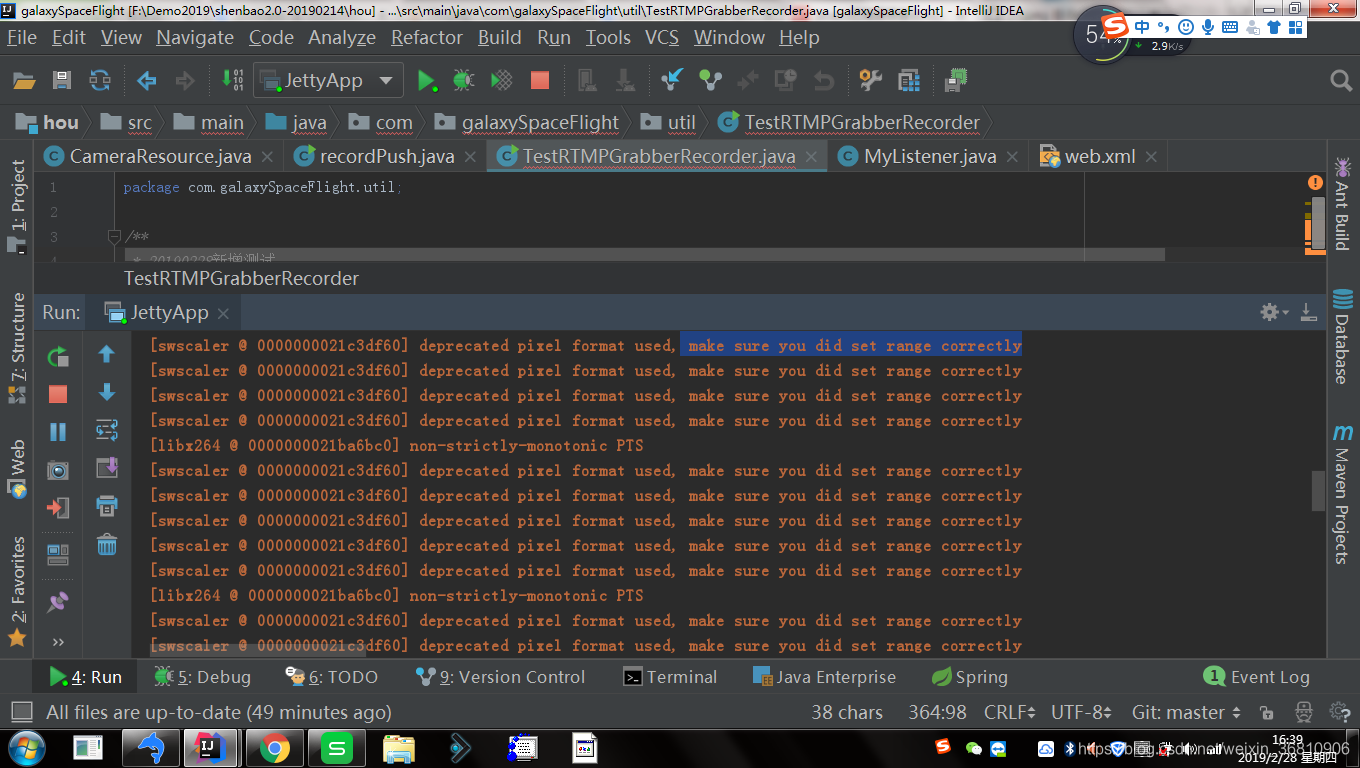
Task: Open the Refactor menu
Action: coord(426,37)
